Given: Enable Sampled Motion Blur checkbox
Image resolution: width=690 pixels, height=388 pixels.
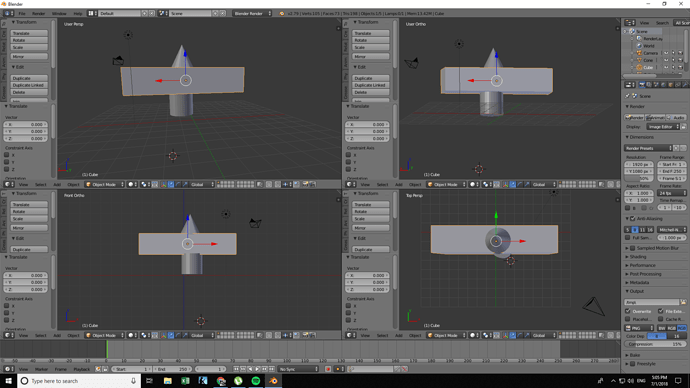Looking at the screenshot, I should tap(633, 248).
